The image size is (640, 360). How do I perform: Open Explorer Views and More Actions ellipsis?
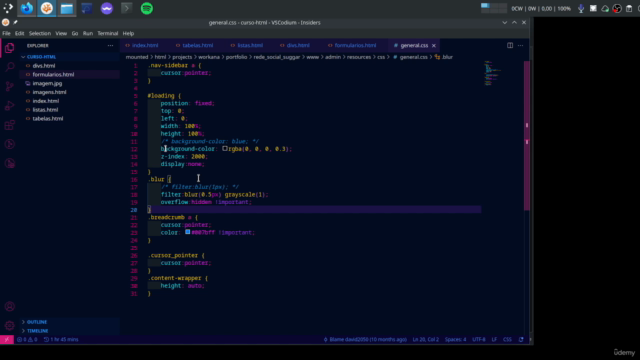click(x=110, y=46)
